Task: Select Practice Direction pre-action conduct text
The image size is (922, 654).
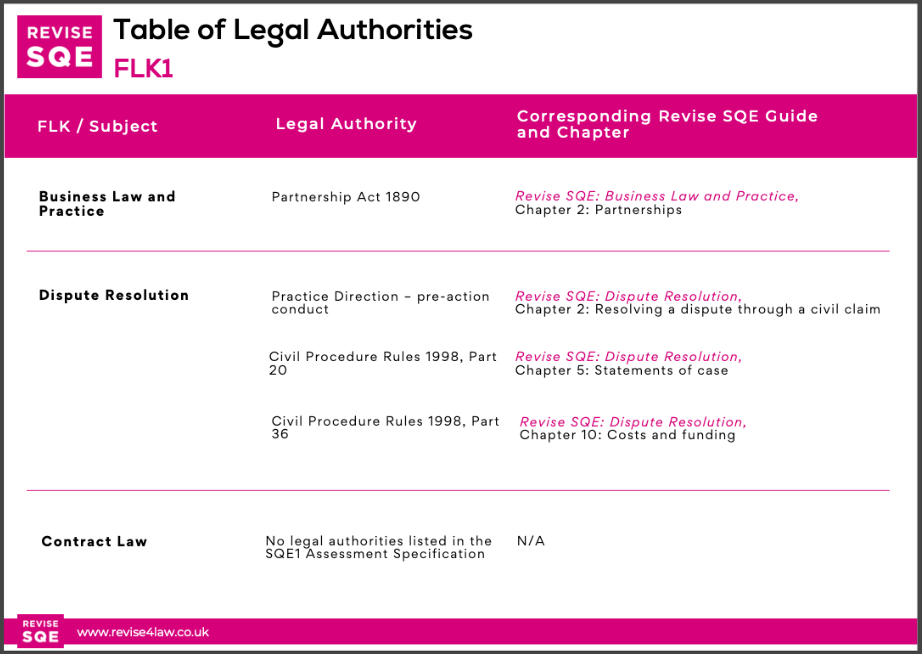Action: (380, 303)
